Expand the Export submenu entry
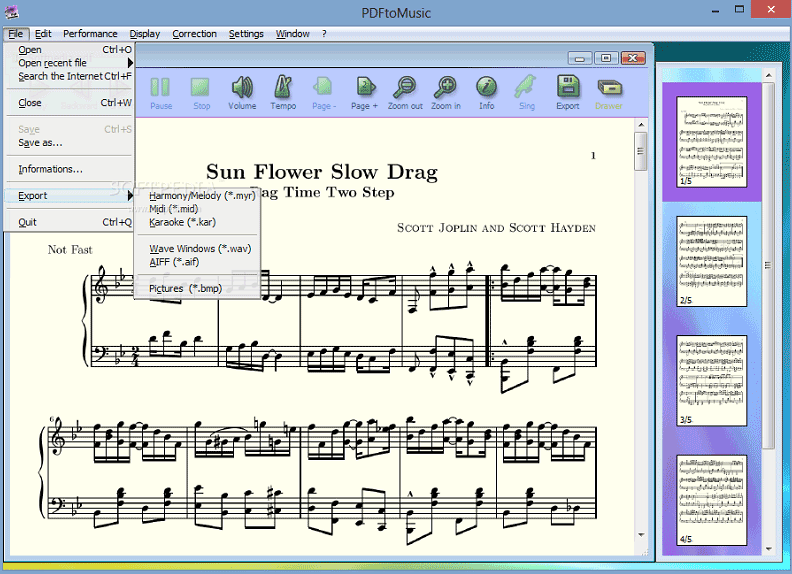792x574 pixels. point(70,196)
